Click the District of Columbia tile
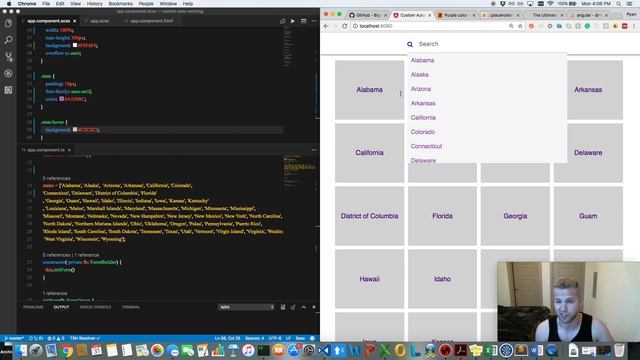 click(369, 216)
